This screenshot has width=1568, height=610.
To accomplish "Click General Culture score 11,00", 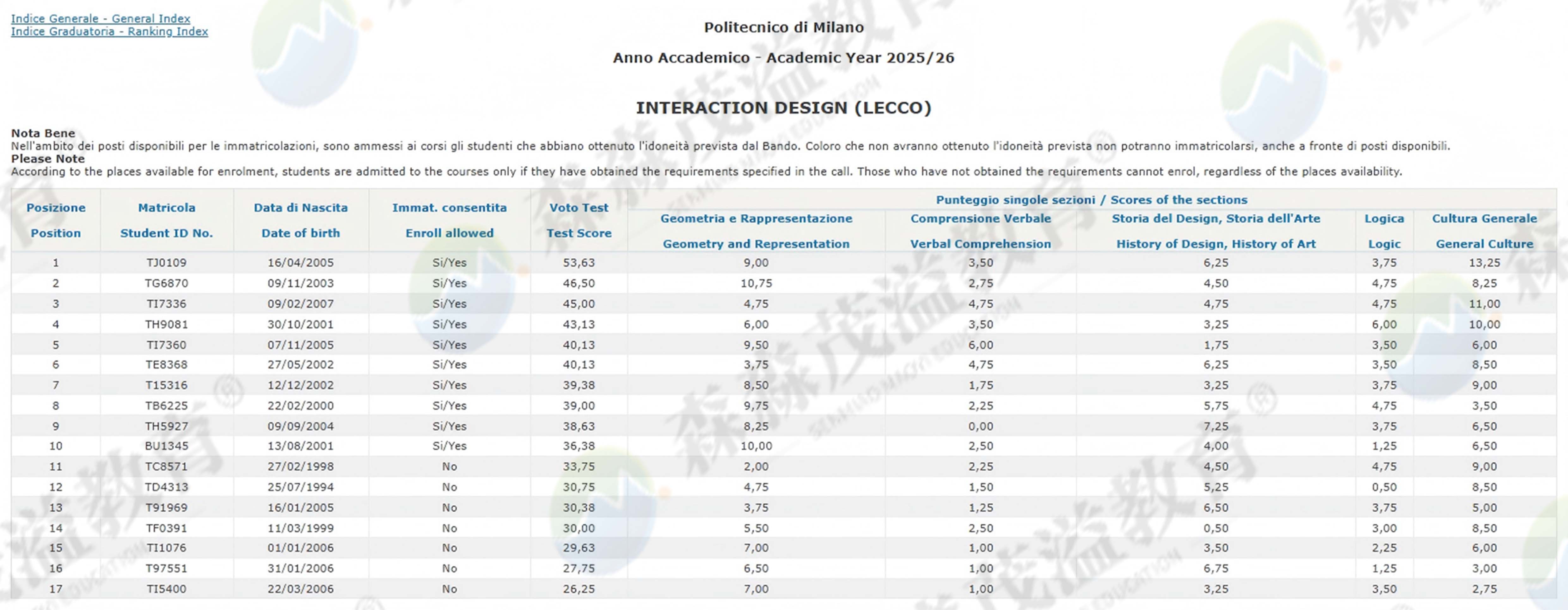I will (x=1485, y=304).
